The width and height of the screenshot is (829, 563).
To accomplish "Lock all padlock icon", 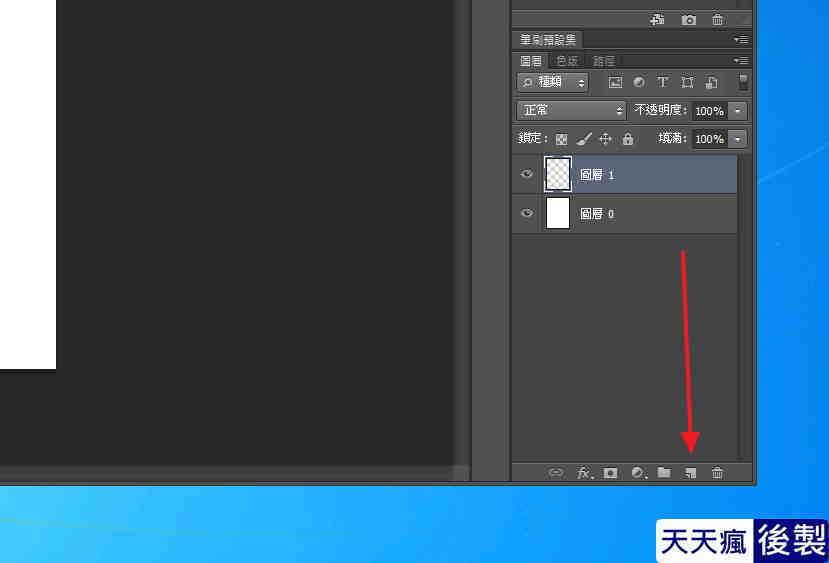I will [x=628, y=139].
